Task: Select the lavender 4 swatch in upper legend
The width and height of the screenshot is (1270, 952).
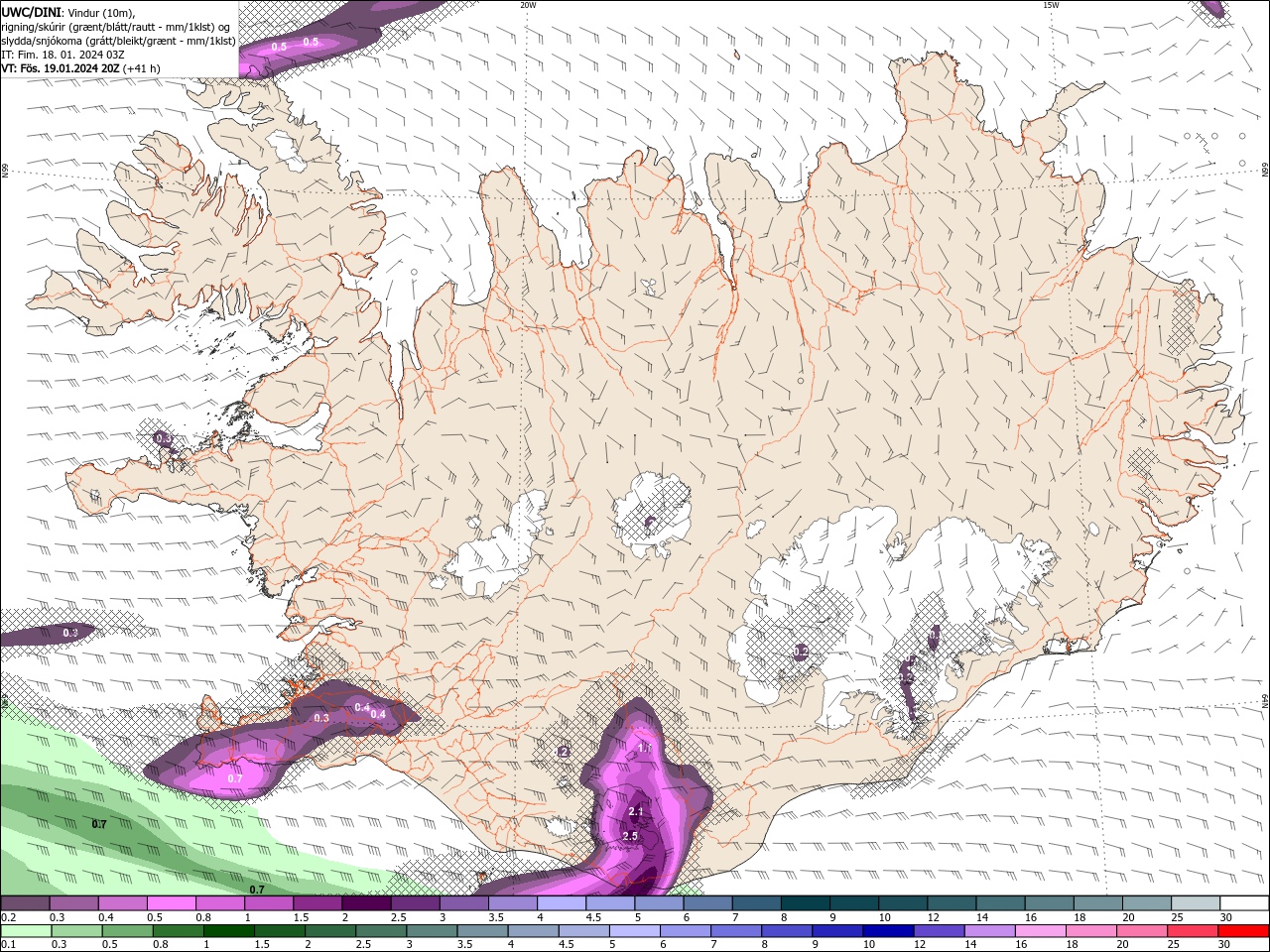Action: pyautogui.click(x=562, y=903)
